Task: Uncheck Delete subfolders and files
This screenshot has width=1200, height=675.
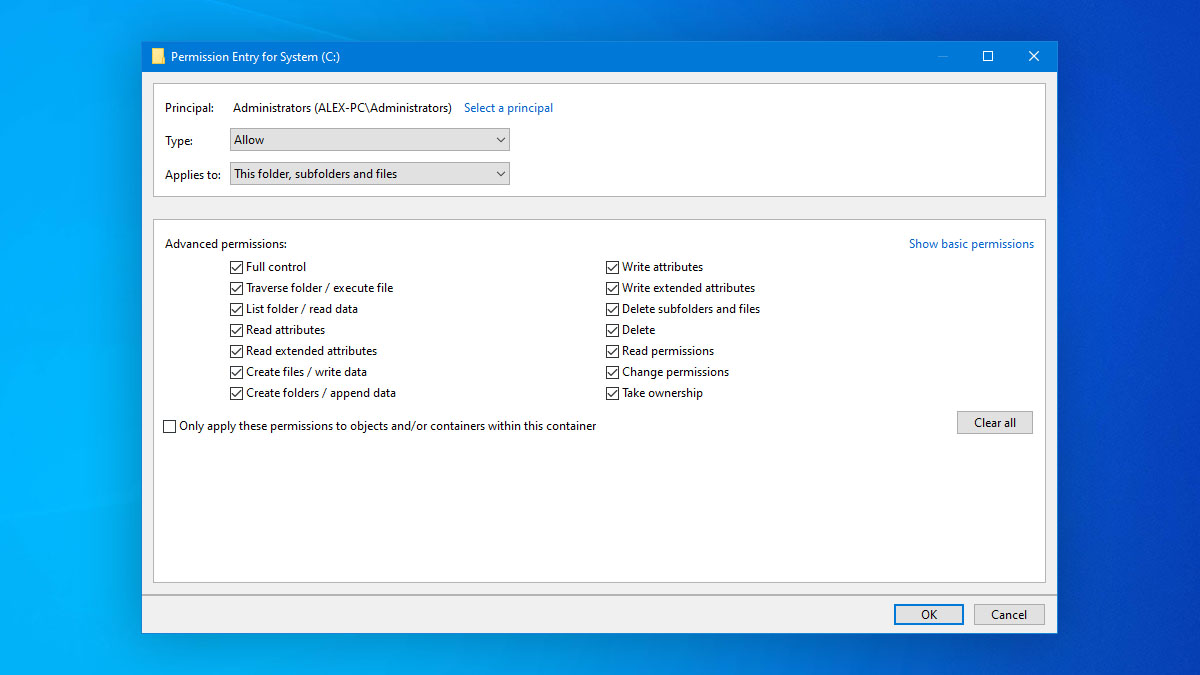Action: point(613,309)
